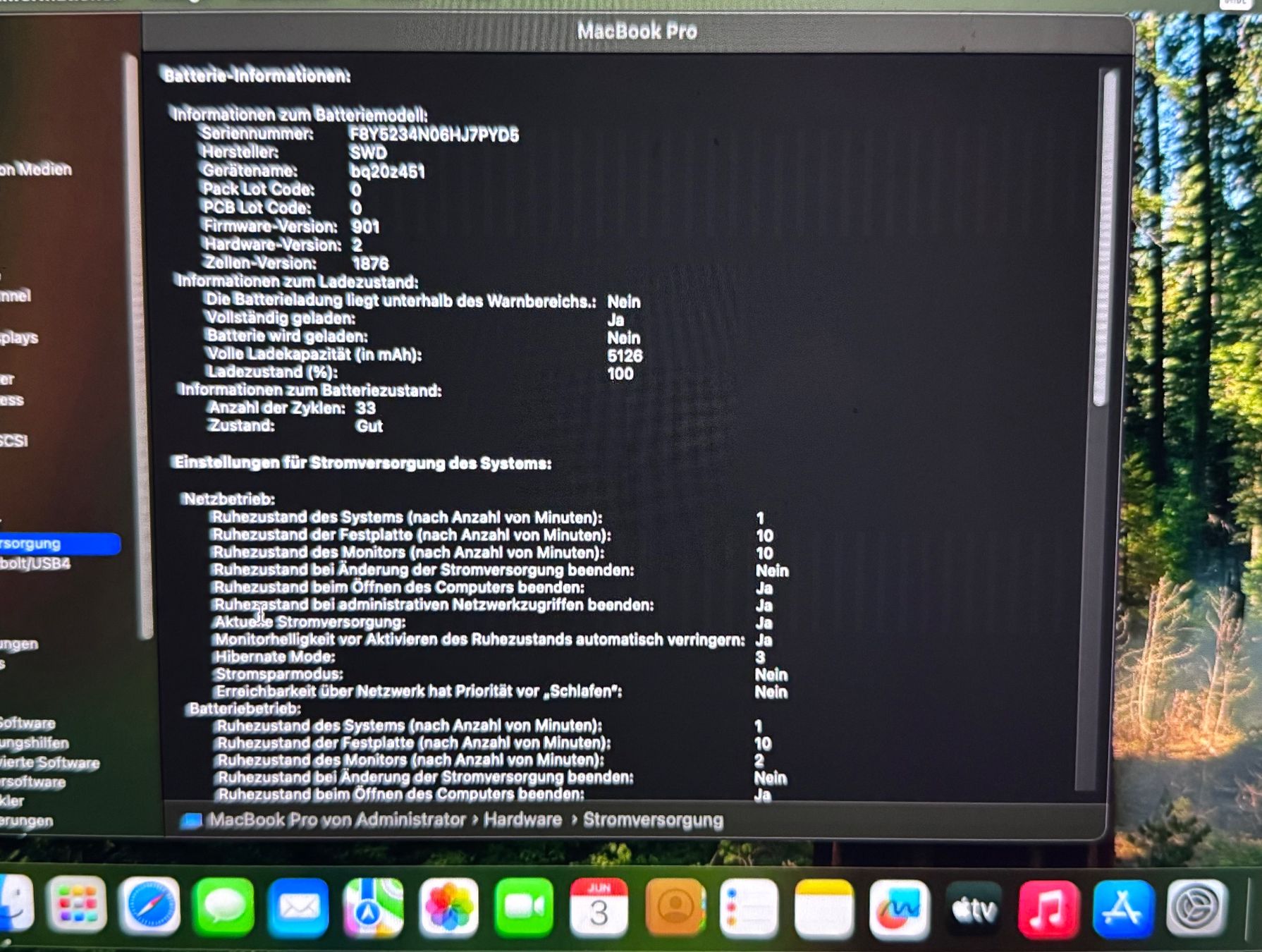
Task: Click the 'Batteriebetrieb:' heading
Action: click(x=245, y=708)
